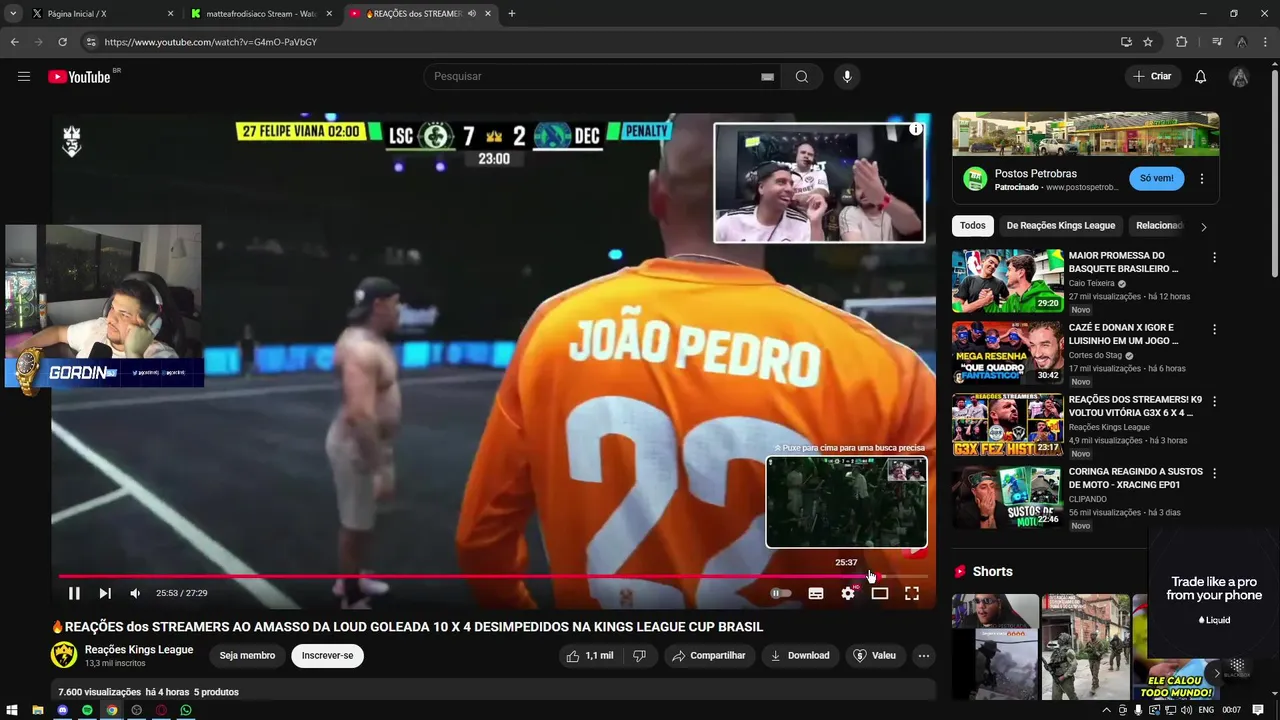Click Compartilhar share button
This screenshot has height=720, width=1280.
[709, 656]
